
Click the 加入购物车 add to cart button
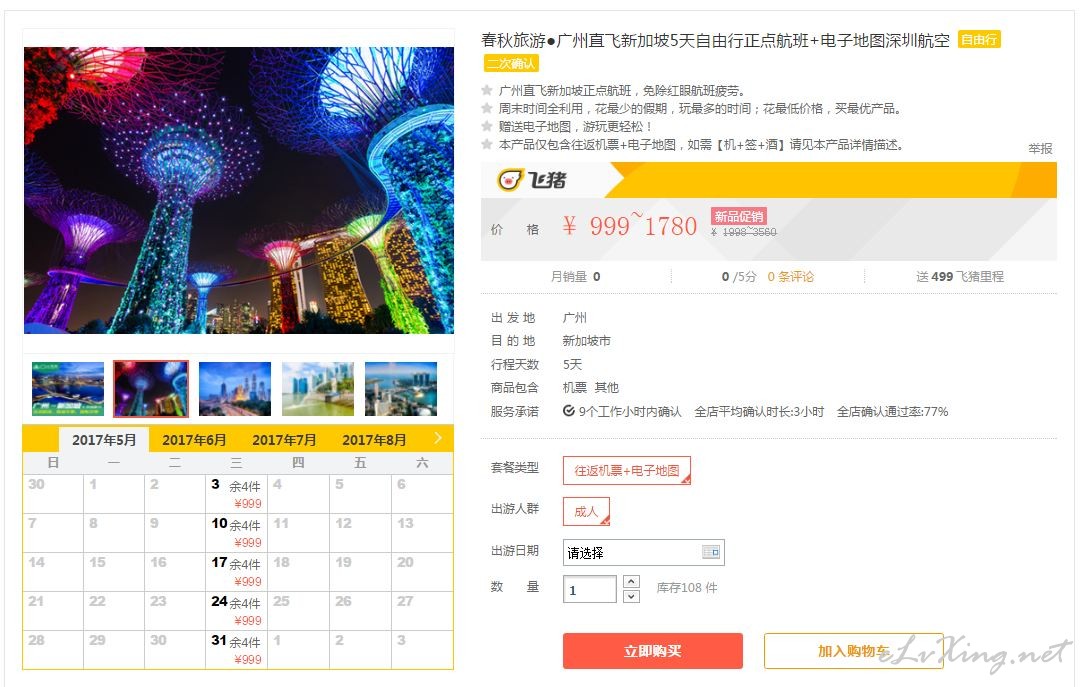854,651
